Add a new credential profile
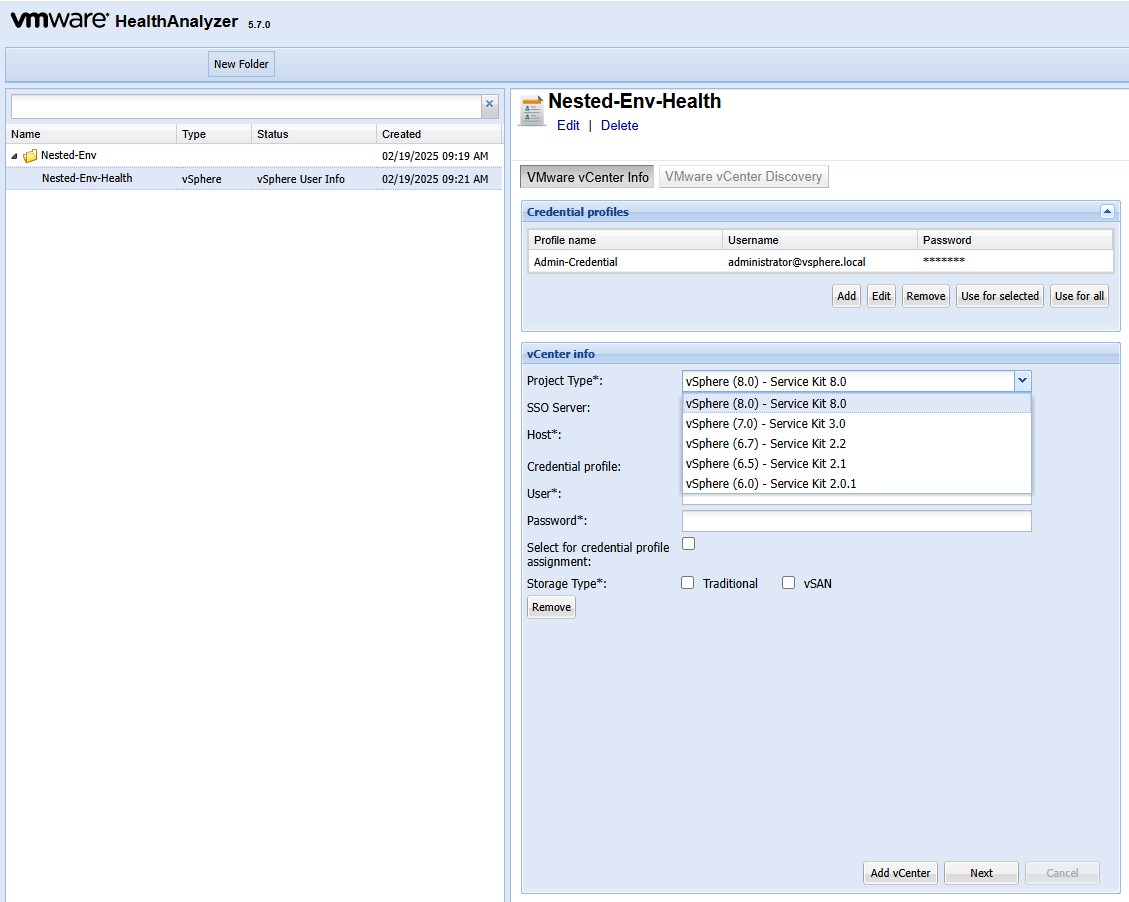The width and height of the screenshot is (1129, 902). click(x=847, y=296)
